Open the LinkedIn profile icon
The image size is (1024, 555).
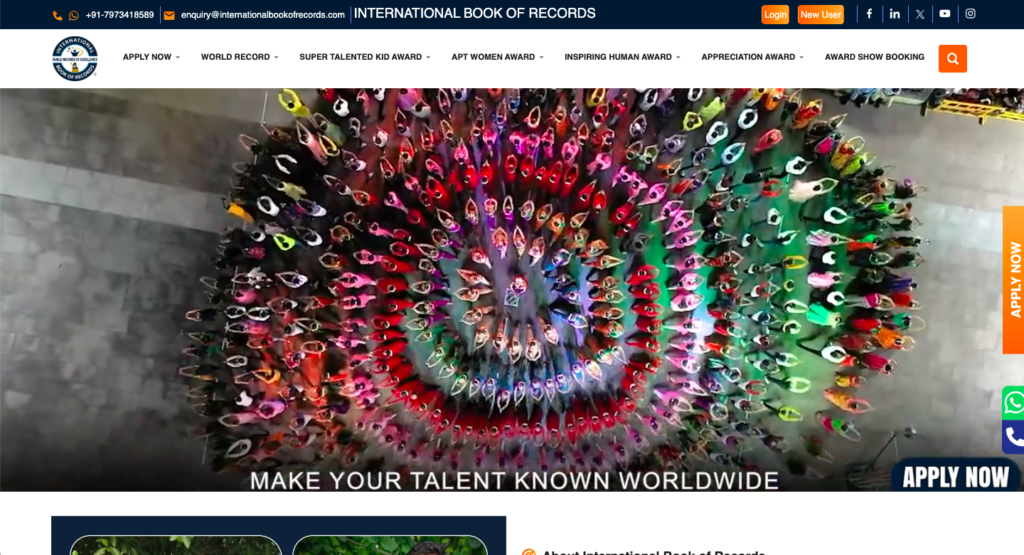click(x=895, y=14)
